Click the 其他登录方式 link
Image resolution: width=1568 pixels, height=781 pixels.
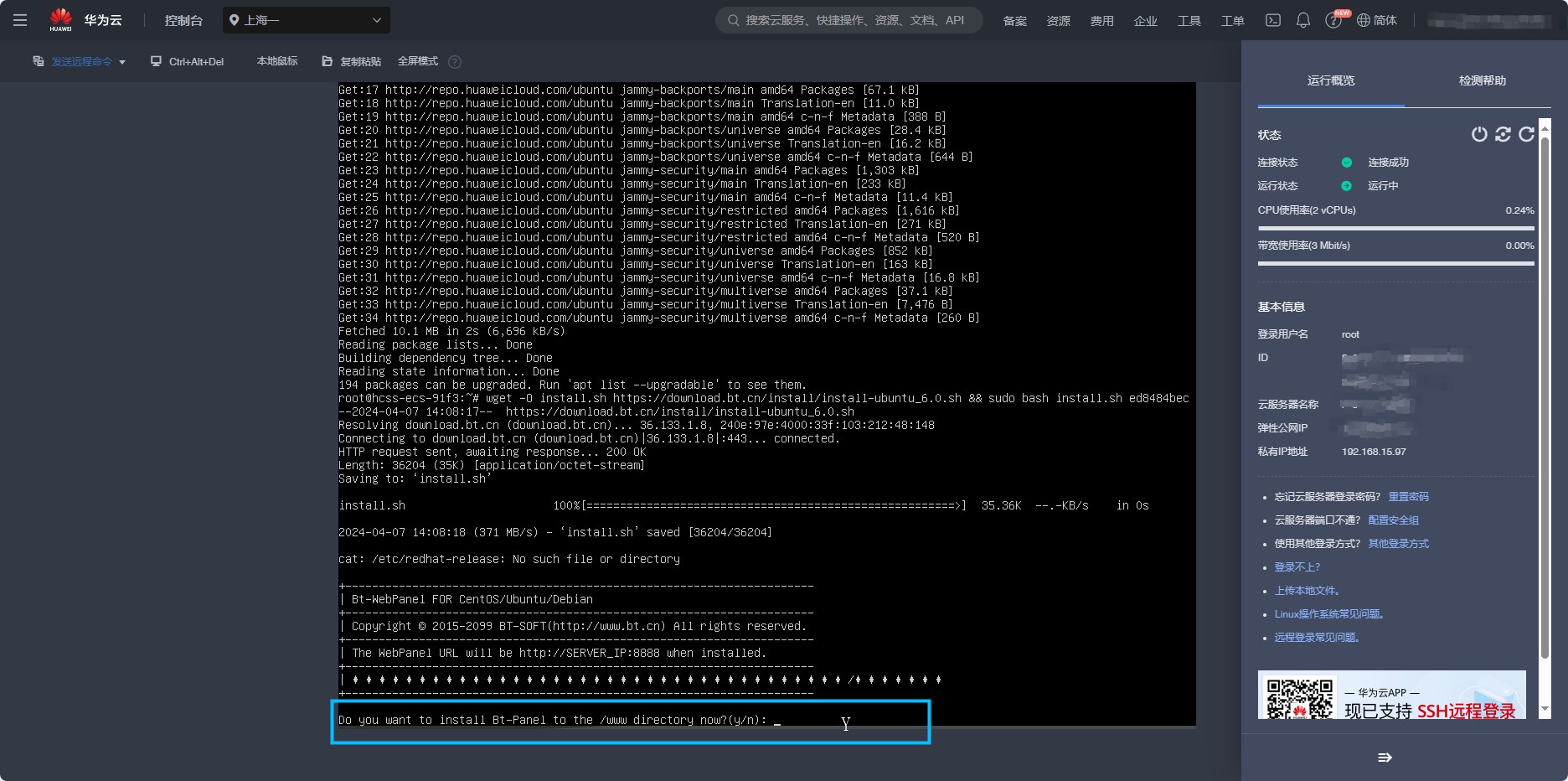click(1399, 544)
